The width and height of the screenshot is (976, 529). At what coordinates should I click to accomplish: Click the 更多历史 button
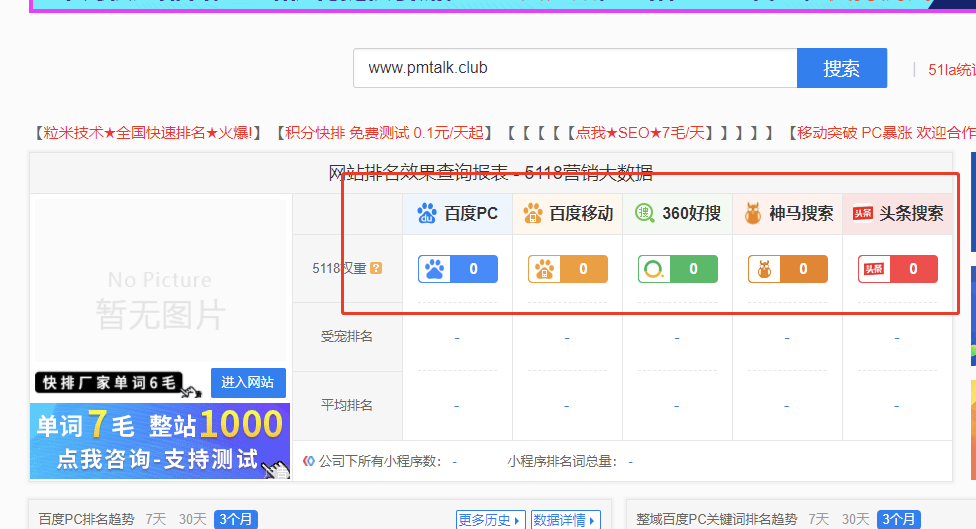click(490, 520)
